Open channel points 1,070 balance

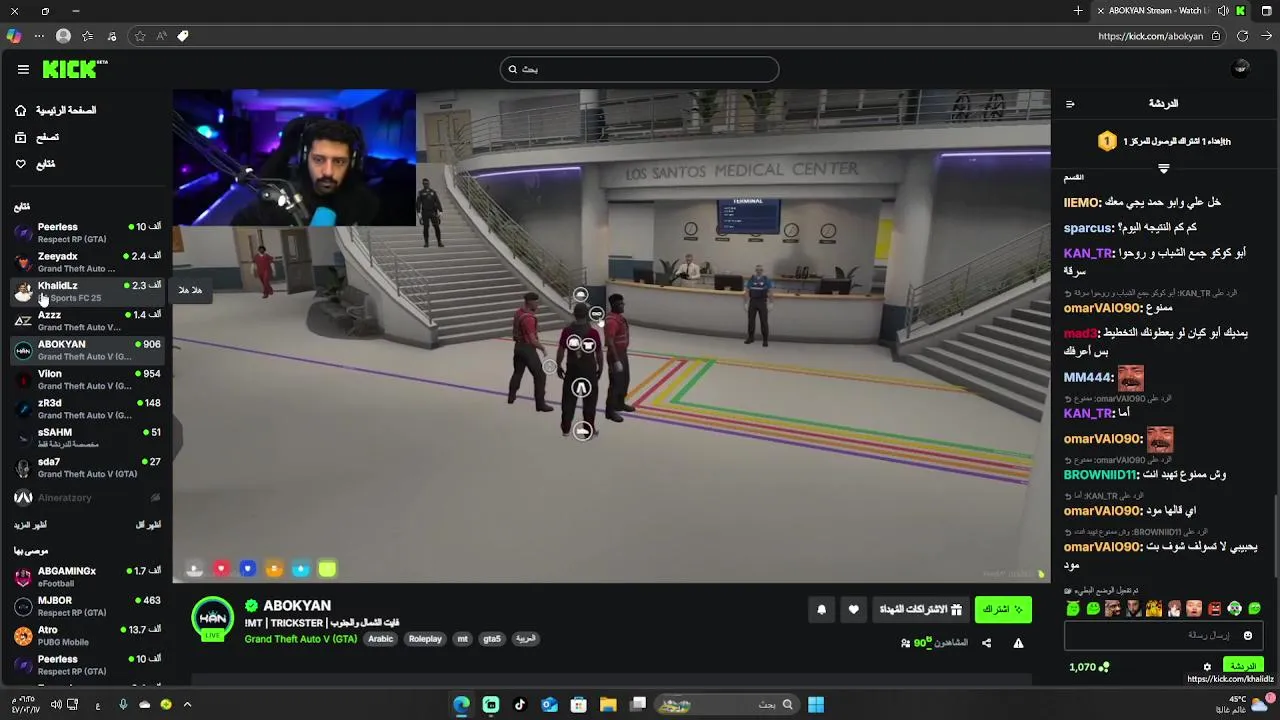click(x=1089, y=667)
